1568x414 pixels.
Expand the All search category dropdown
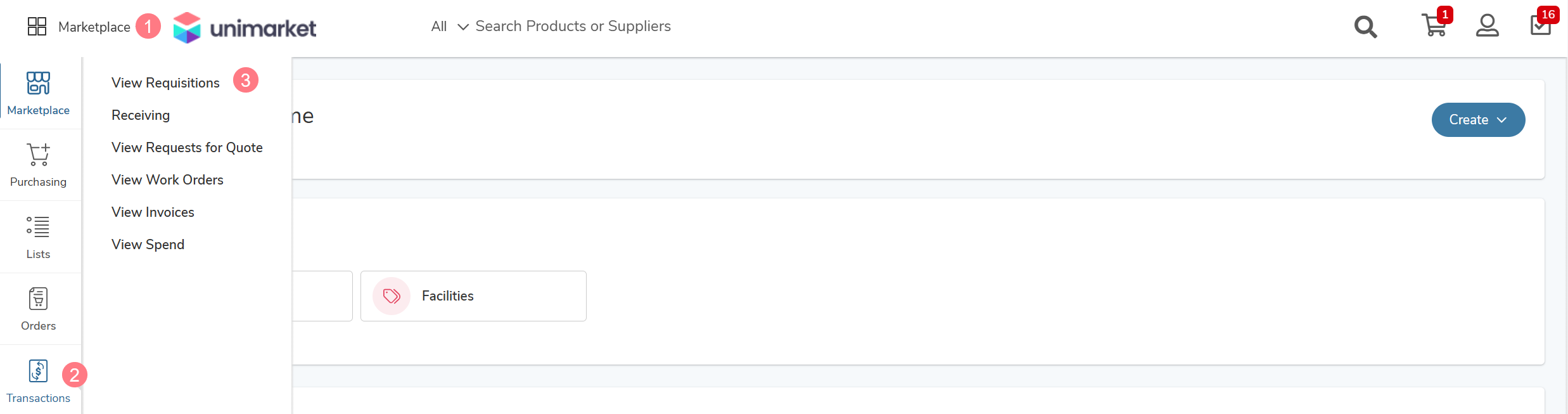pos(450,26)
